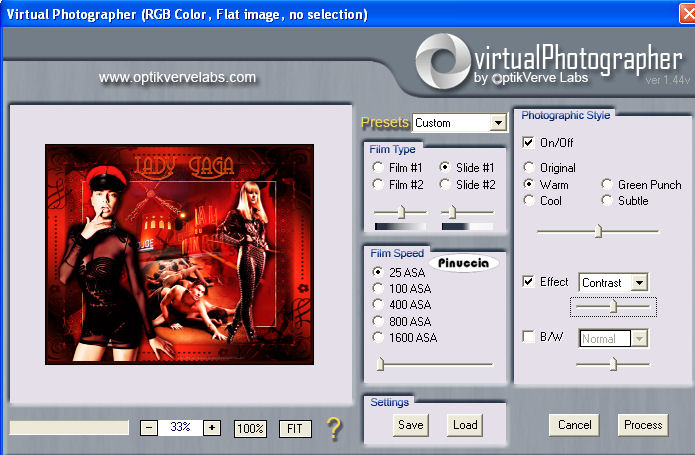Choose 400 ASA film speed
This screenshot has width=695, height=455.
[378, 304]
